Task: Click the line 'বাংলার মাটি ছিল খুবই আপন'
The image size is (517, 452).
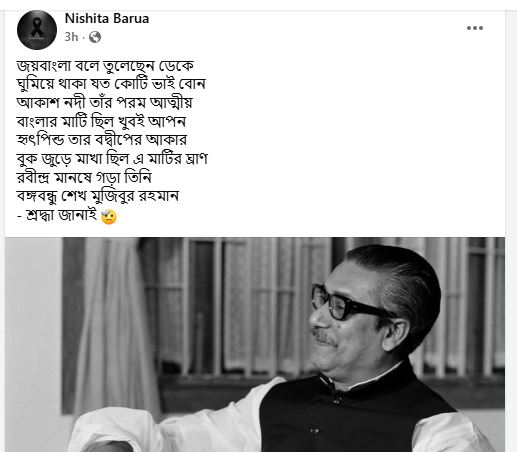Action: 101,121
